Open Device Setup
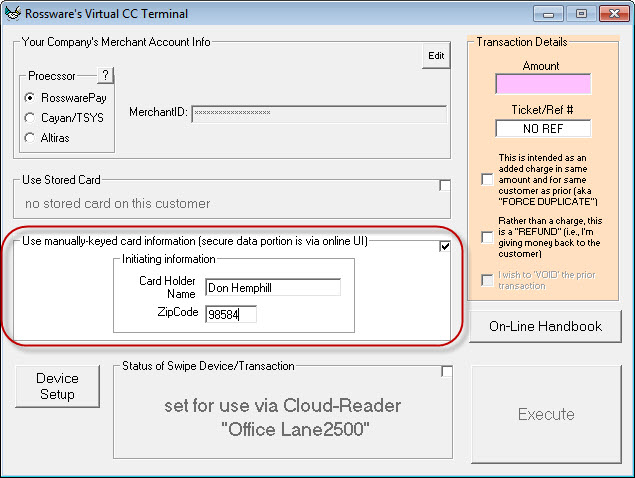This screenshot has width=635, height=478. 57,386
